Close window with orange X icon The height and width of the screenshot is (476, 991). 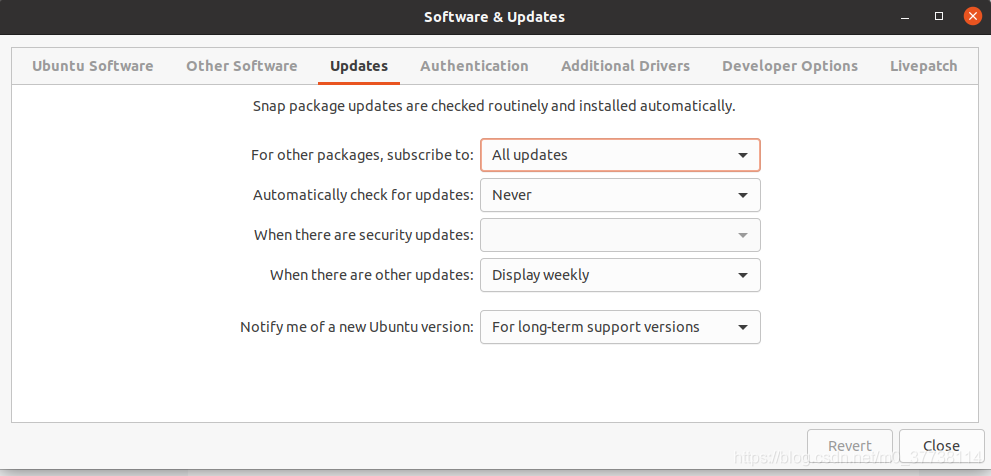click(x=972, y=16)
